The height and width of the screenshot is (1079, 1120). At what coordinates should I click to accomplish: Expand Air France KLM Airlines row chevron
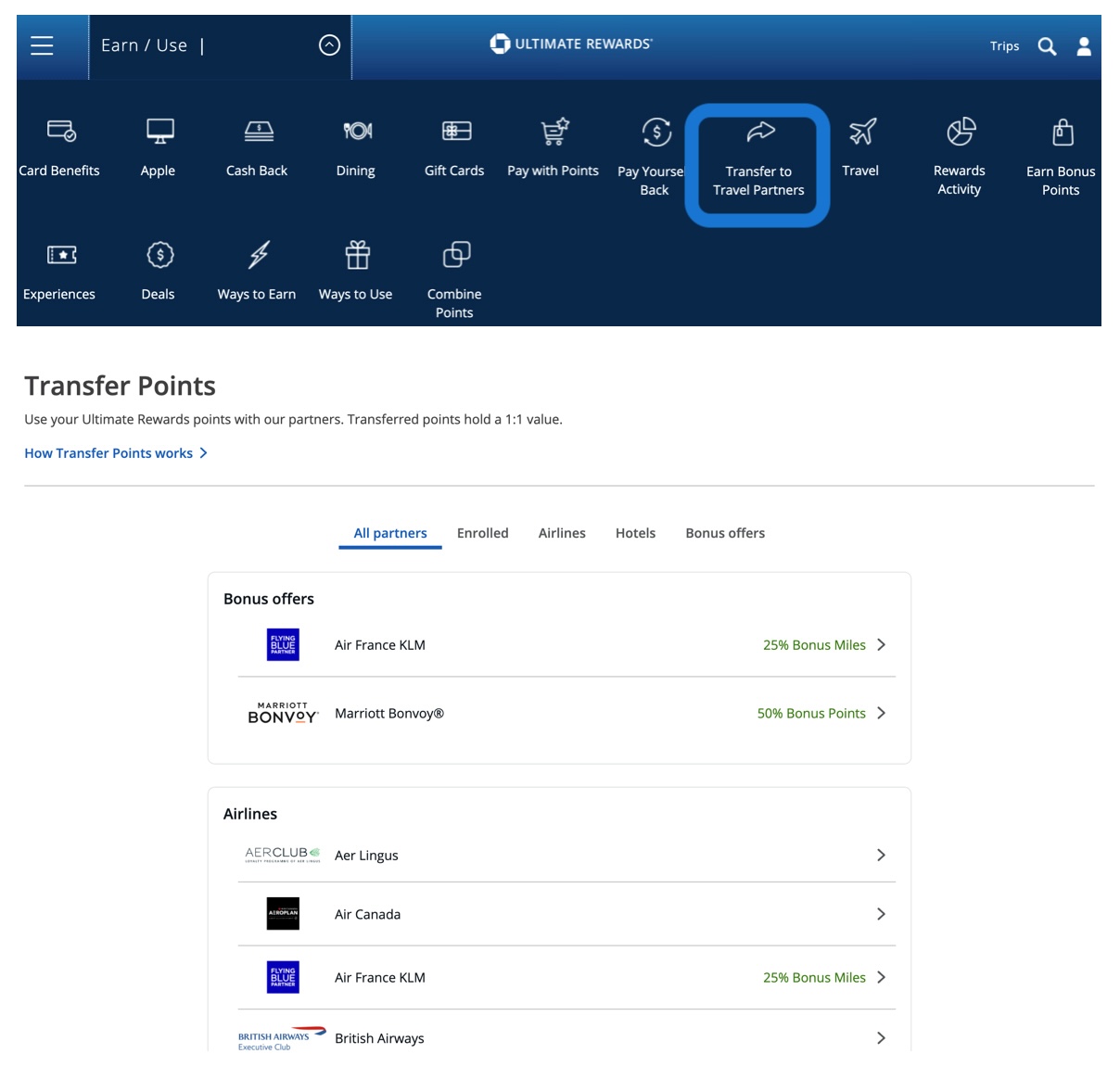tap(881, 977)
